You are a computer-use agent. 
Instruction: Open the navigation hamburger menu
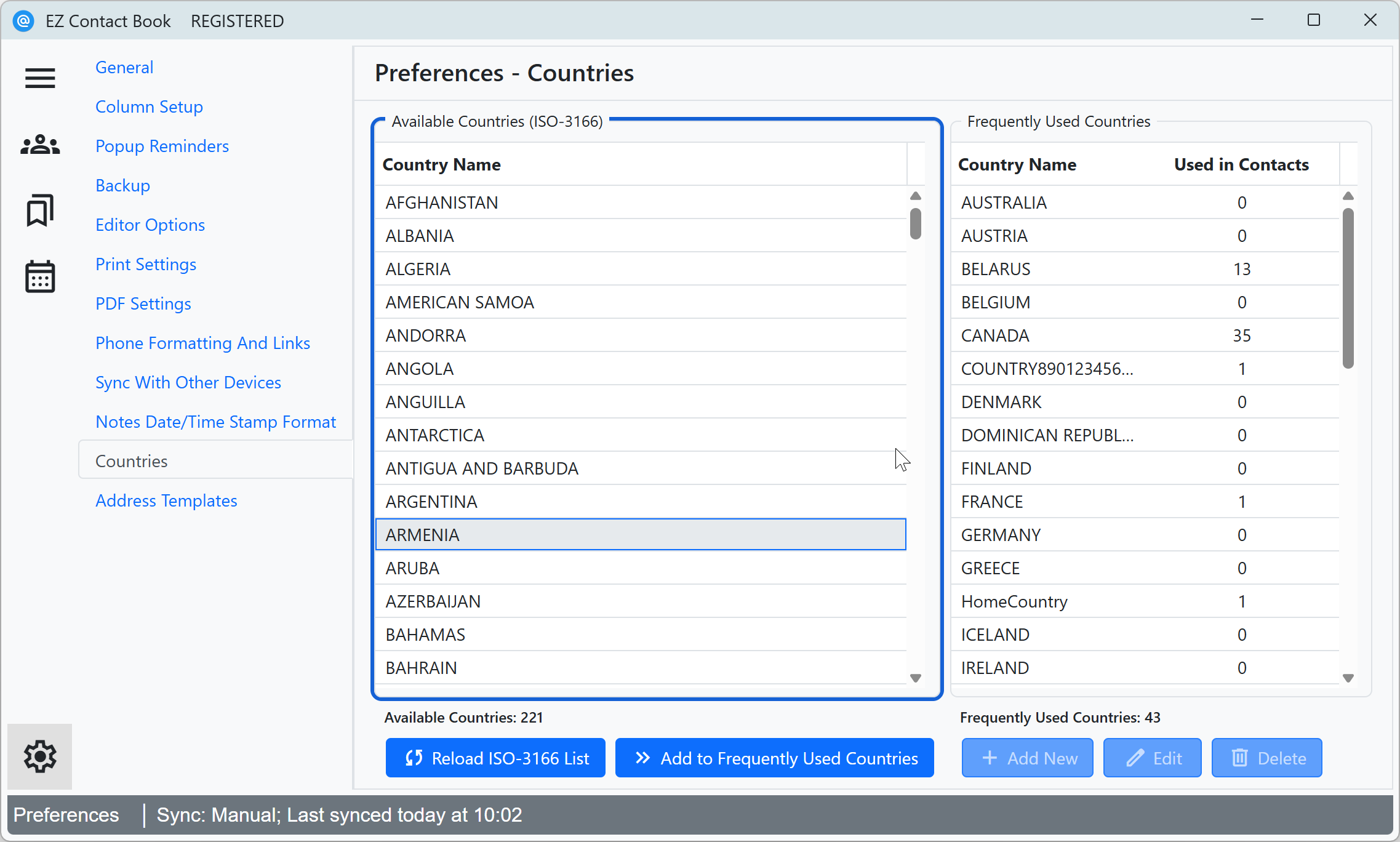(39, 78)
